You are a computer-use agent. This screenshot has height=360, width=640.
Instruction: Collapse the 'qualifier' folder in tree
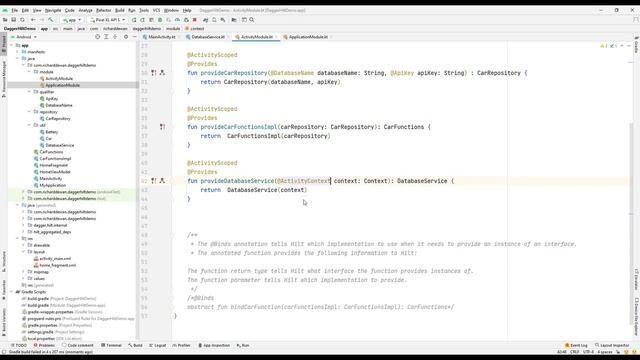[29, 92]
